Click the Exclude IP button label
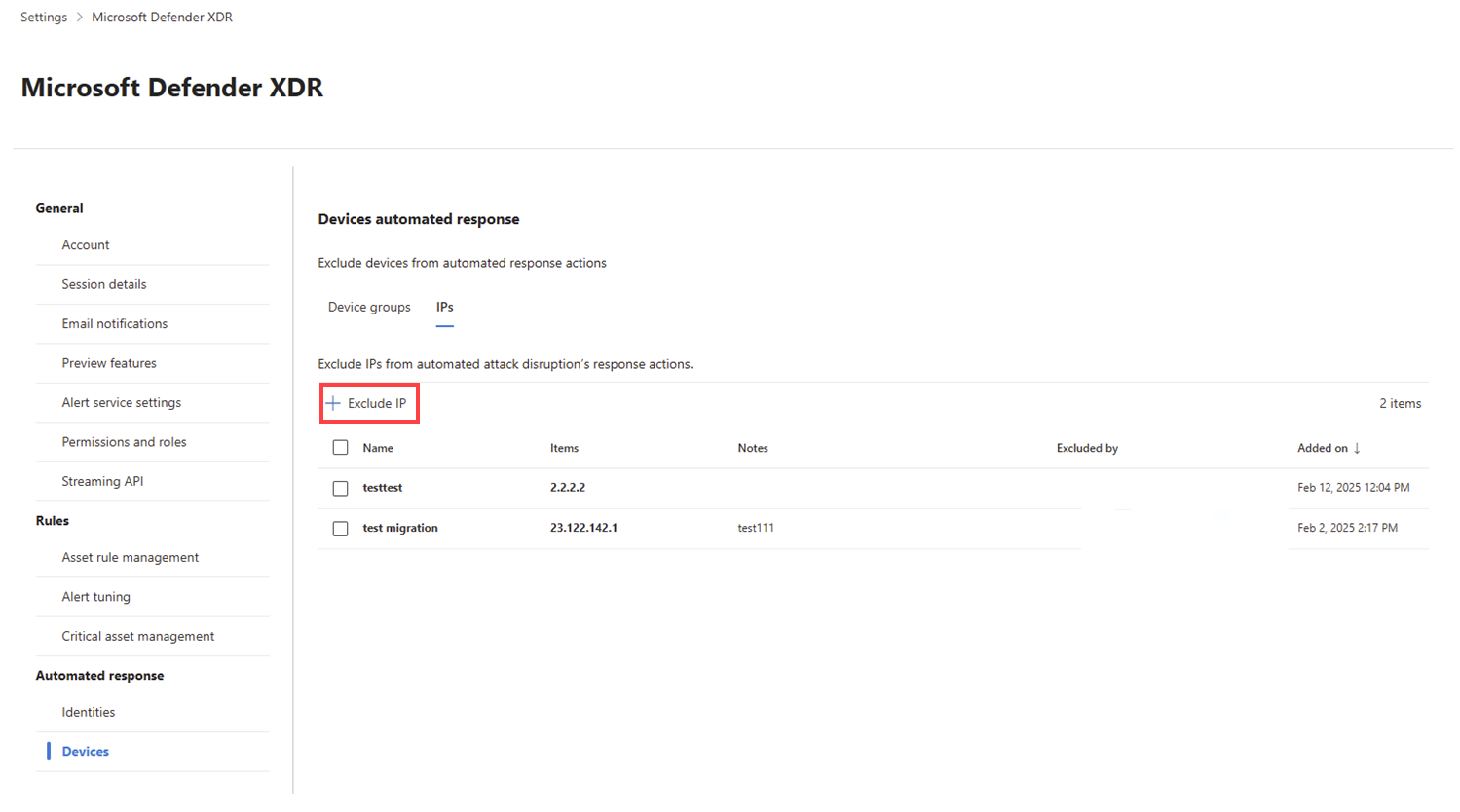1460x812 pixels. click(x=377, y=403)
